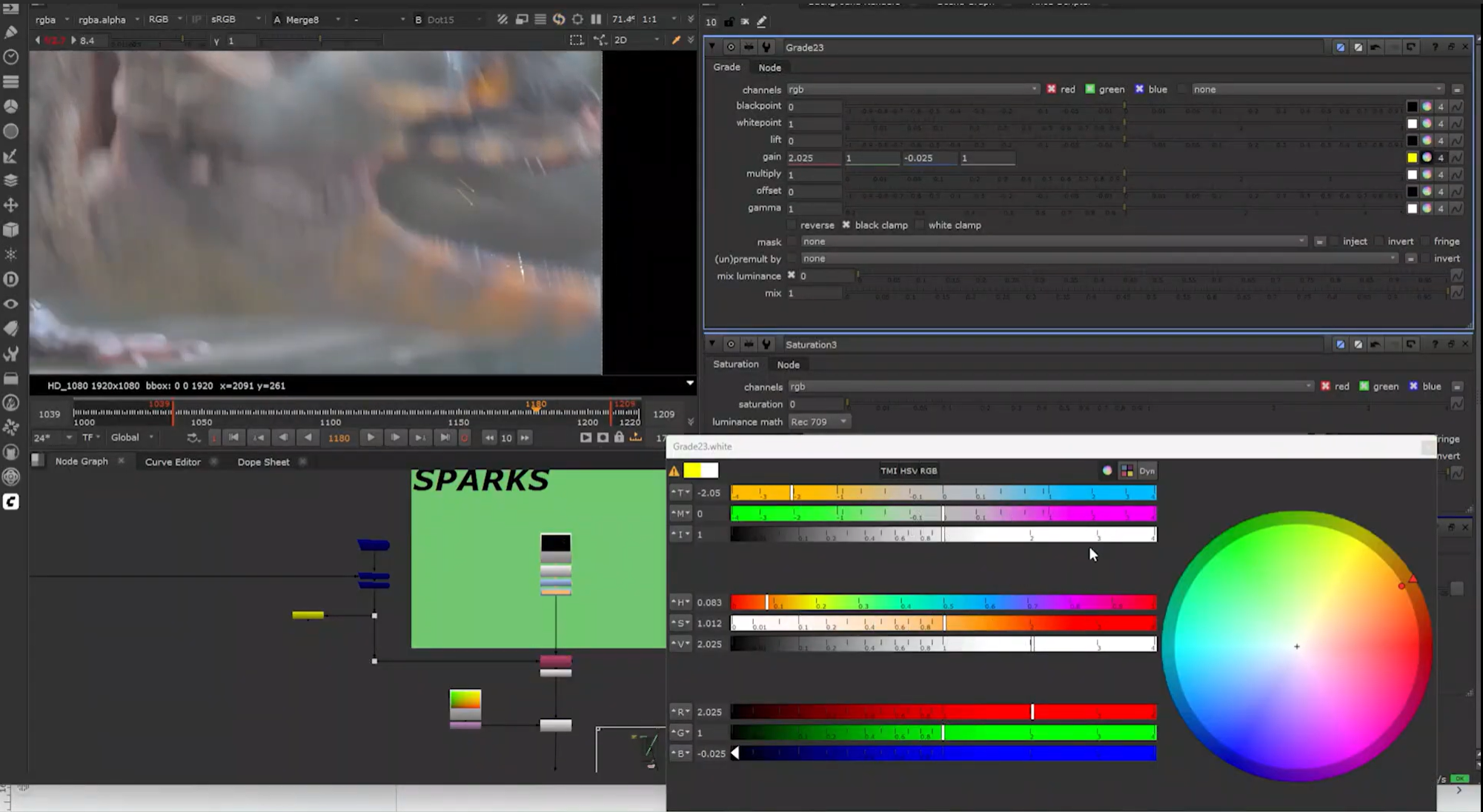Open the luminance math Rec 709 dropdown
Viewport: 1483px width, 812px height.
[x=818, y=422]
